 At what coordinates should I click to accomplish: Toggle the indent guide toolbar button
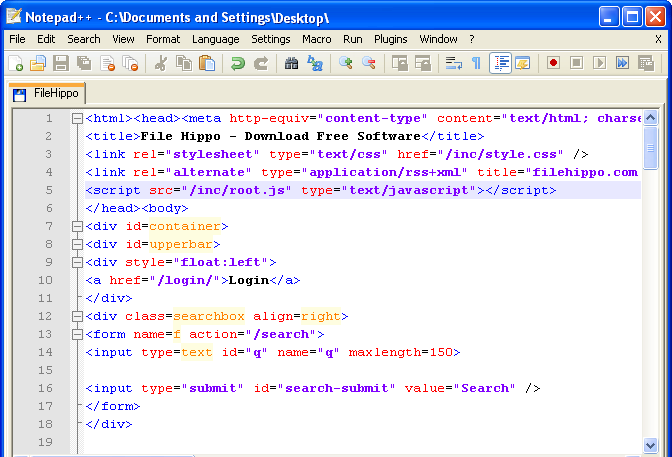(x=500, y=63)
